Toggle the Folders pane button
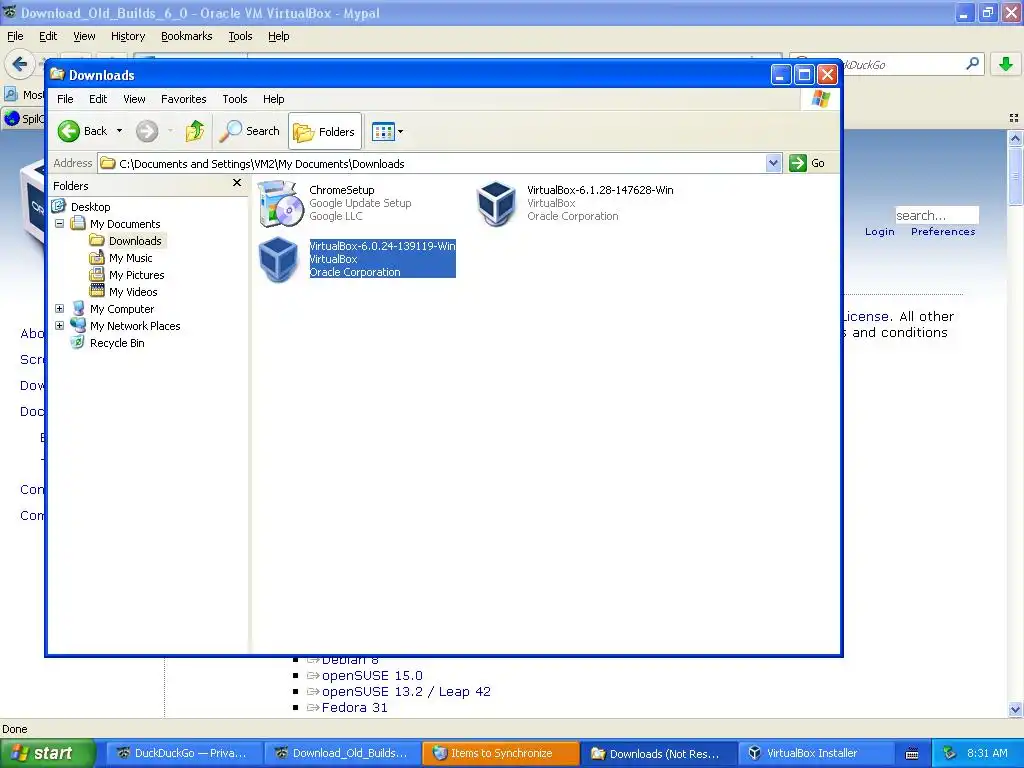The width and height of the screenshot is (1024, 768). click(325, 131)
